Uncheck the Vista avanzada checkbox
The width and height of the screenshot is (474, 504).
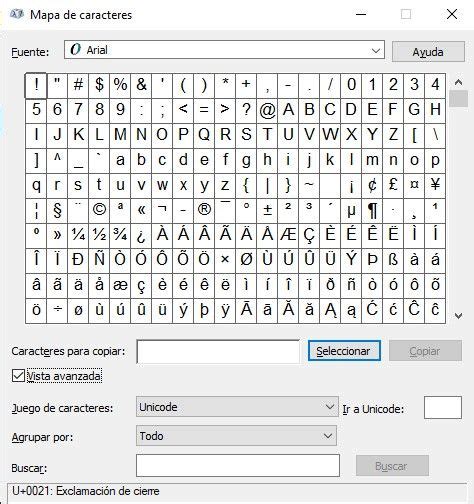pyautogui.click(x=18, y=376)
